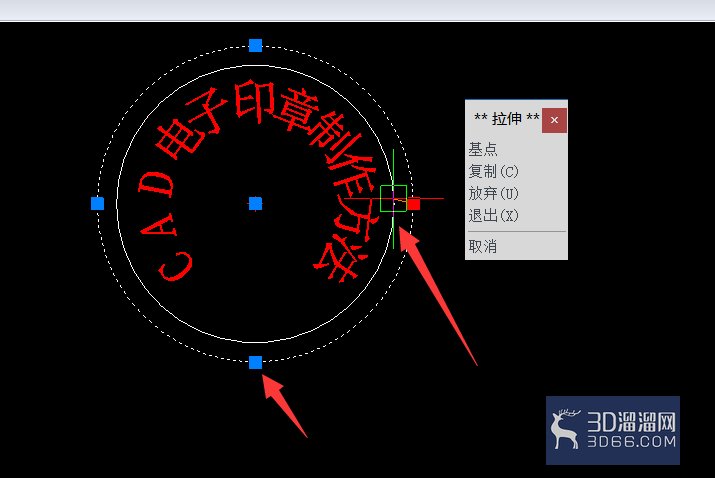Choose 复制(C) from the context menu
The height and width of the screenshot is (478, 715).
493,171
